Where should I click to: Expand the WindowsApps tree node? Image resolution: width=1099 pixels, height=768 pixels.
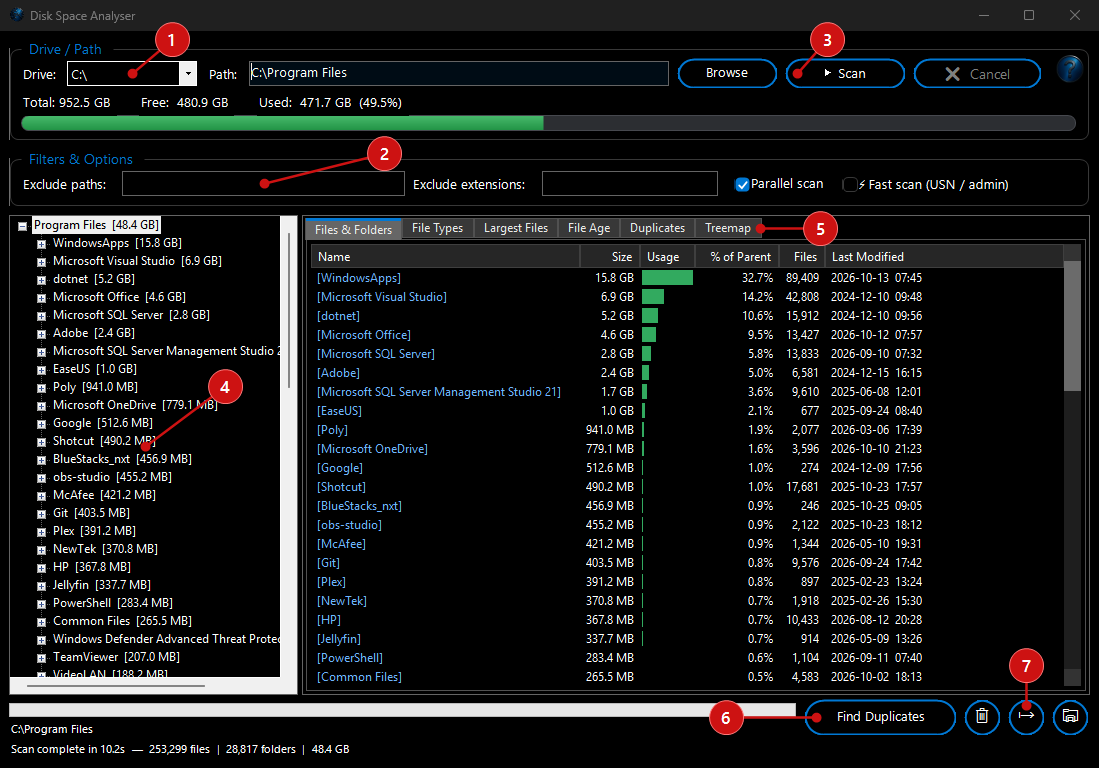[41, 244]
